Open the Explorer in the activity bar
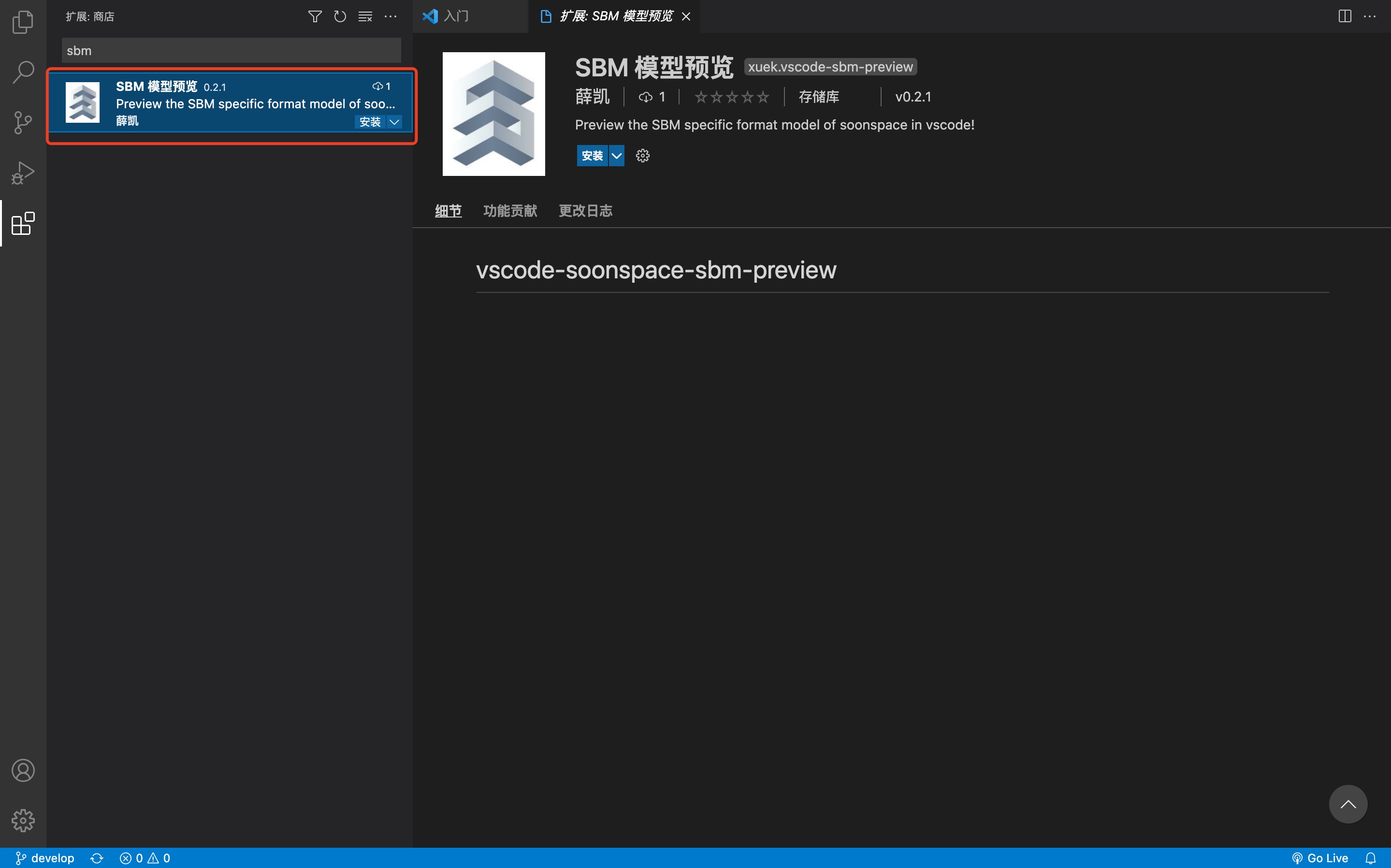Screen dimensions: 1391x868 point(23,22)
